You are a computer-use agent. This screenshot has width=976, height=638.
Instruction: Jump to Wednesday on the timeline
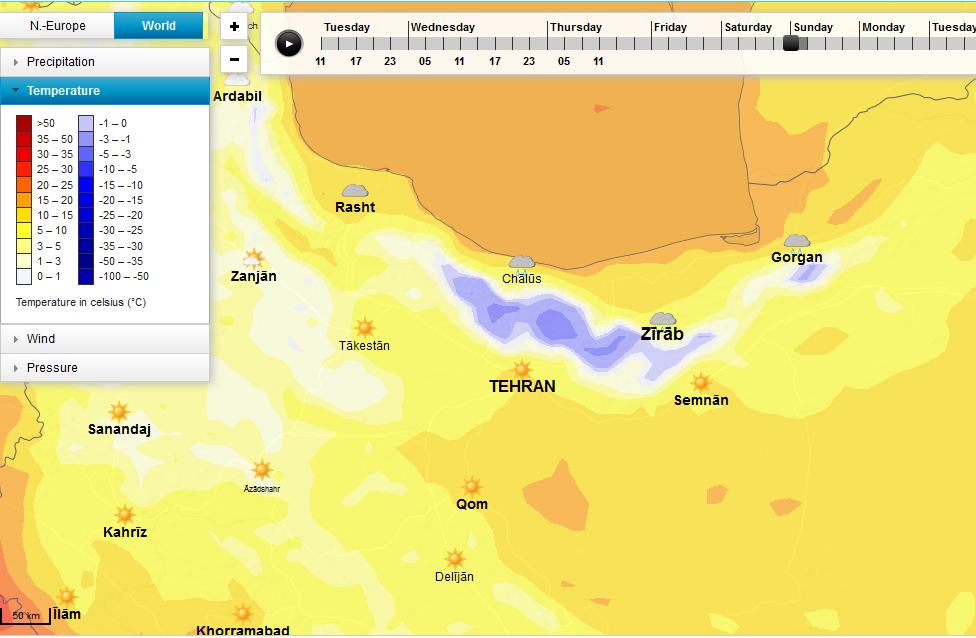pos(443,27)
